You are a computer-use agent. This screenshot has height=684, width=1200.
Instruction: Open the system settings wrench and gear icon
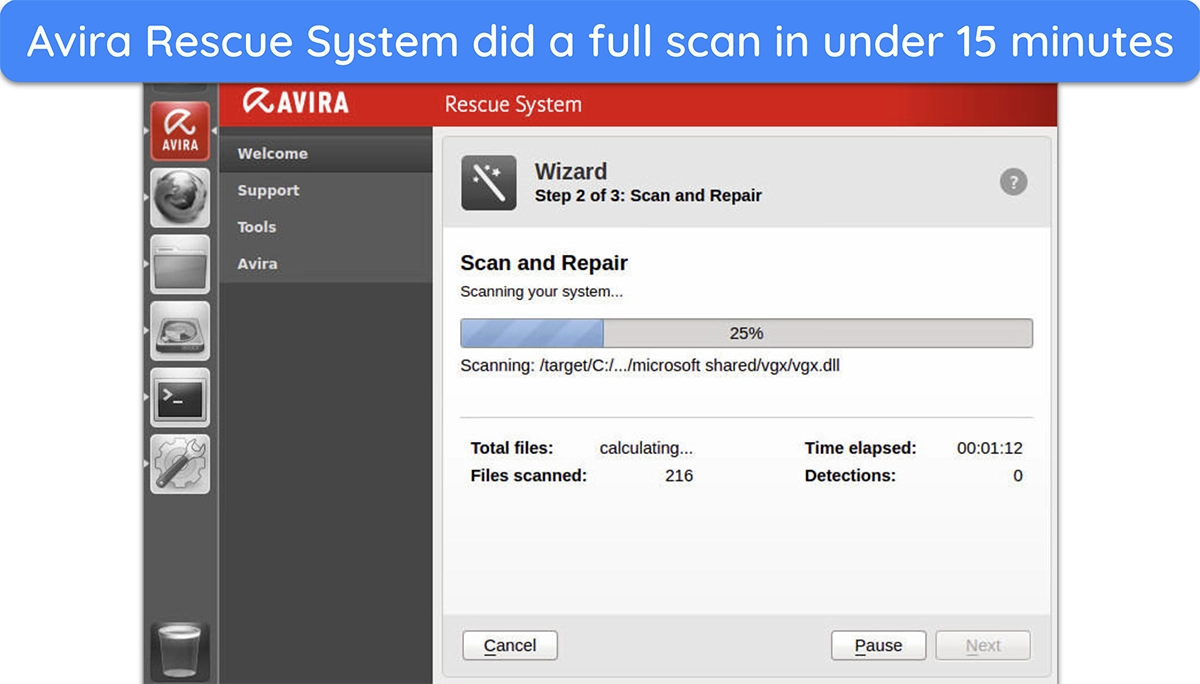(180, 464)
